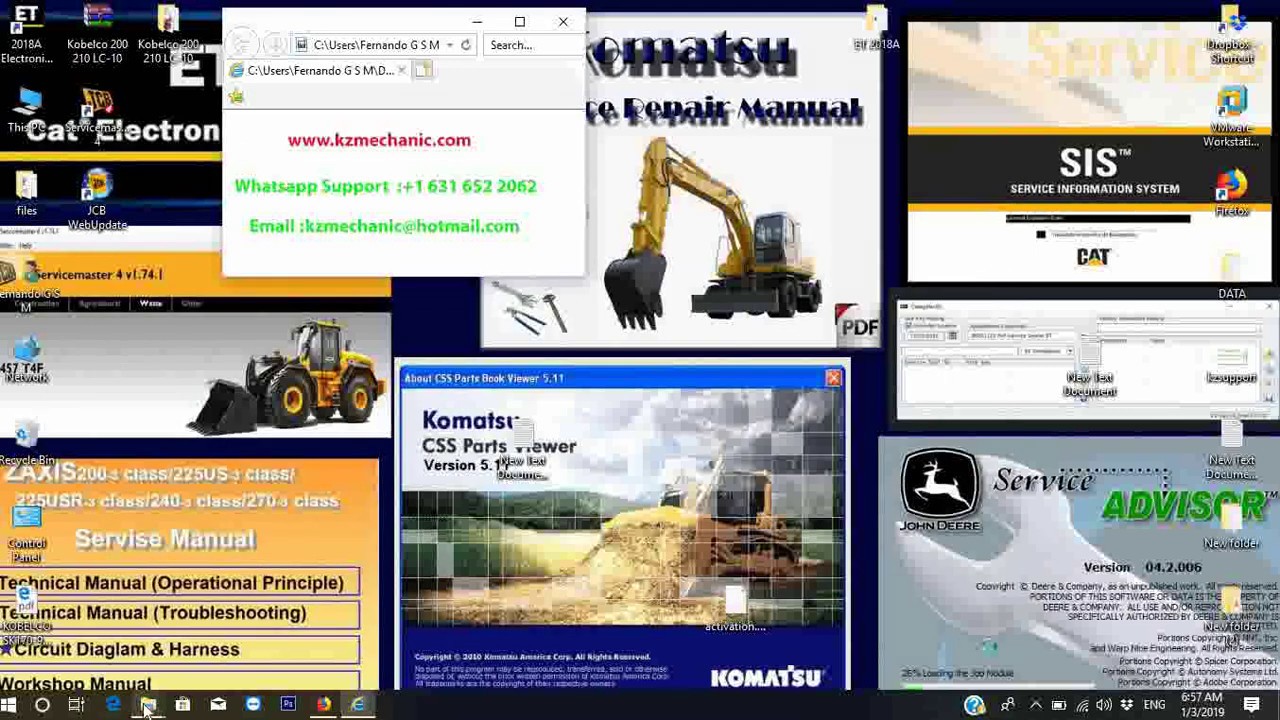Click the Windows Start button

click(x=9, y=705)
